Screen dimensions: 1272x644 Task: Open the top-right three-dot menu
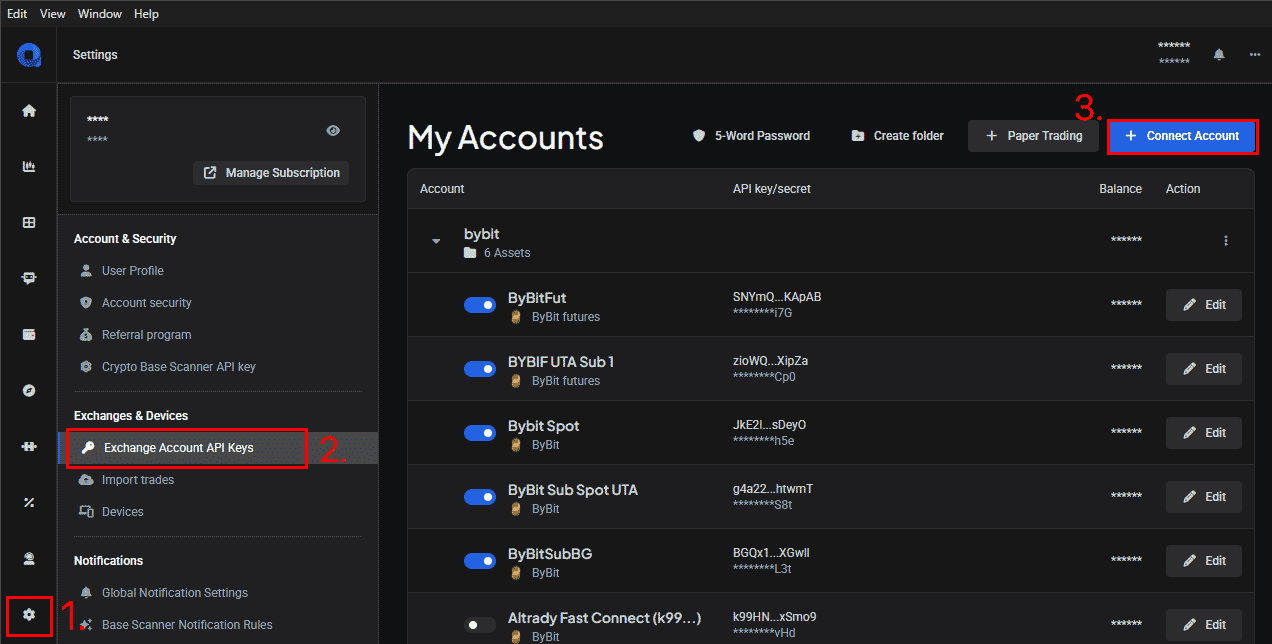click(1255, 55)
